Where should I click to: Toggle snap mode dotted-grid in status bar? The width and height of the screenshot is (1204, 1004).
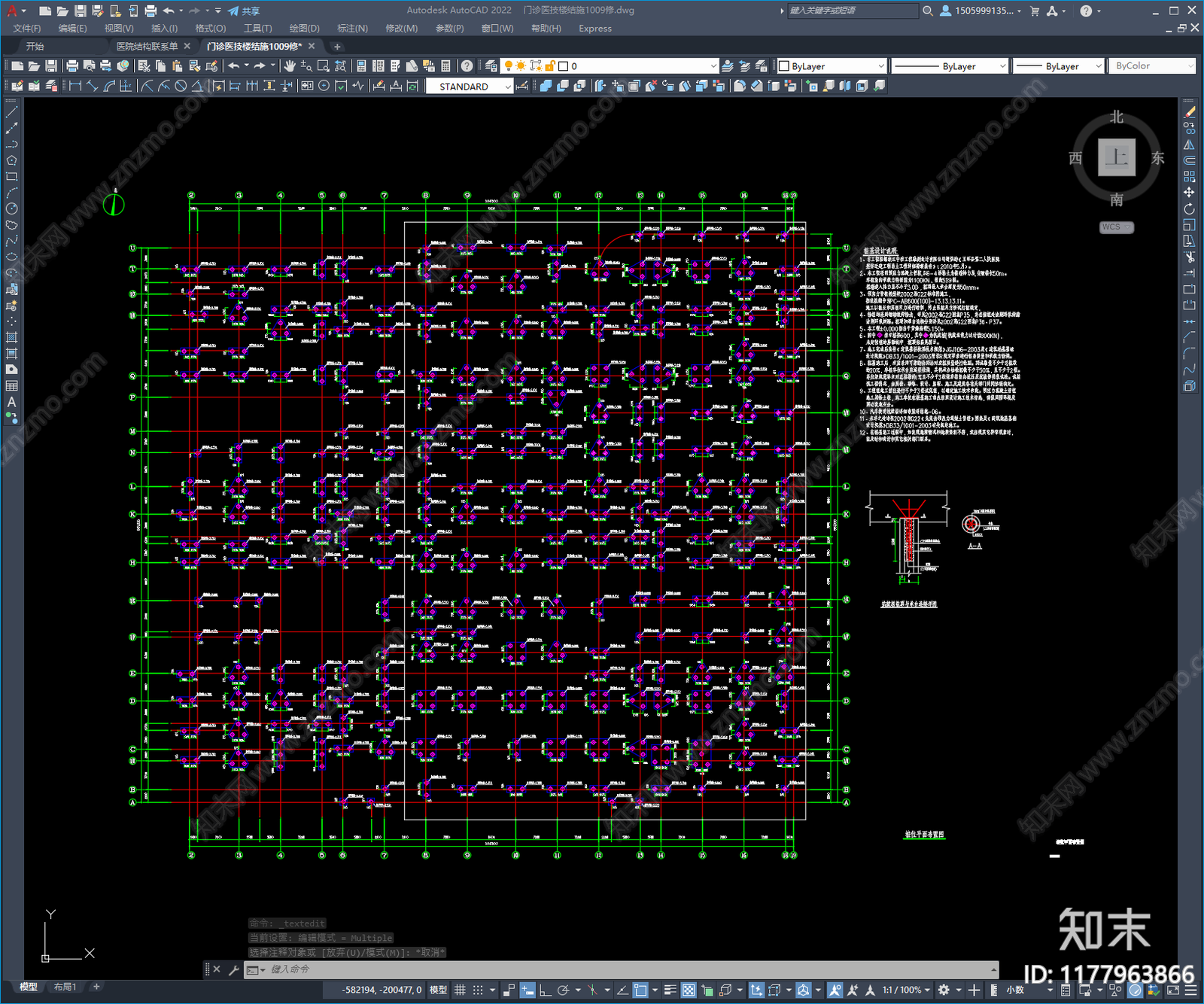coord(478,990)
